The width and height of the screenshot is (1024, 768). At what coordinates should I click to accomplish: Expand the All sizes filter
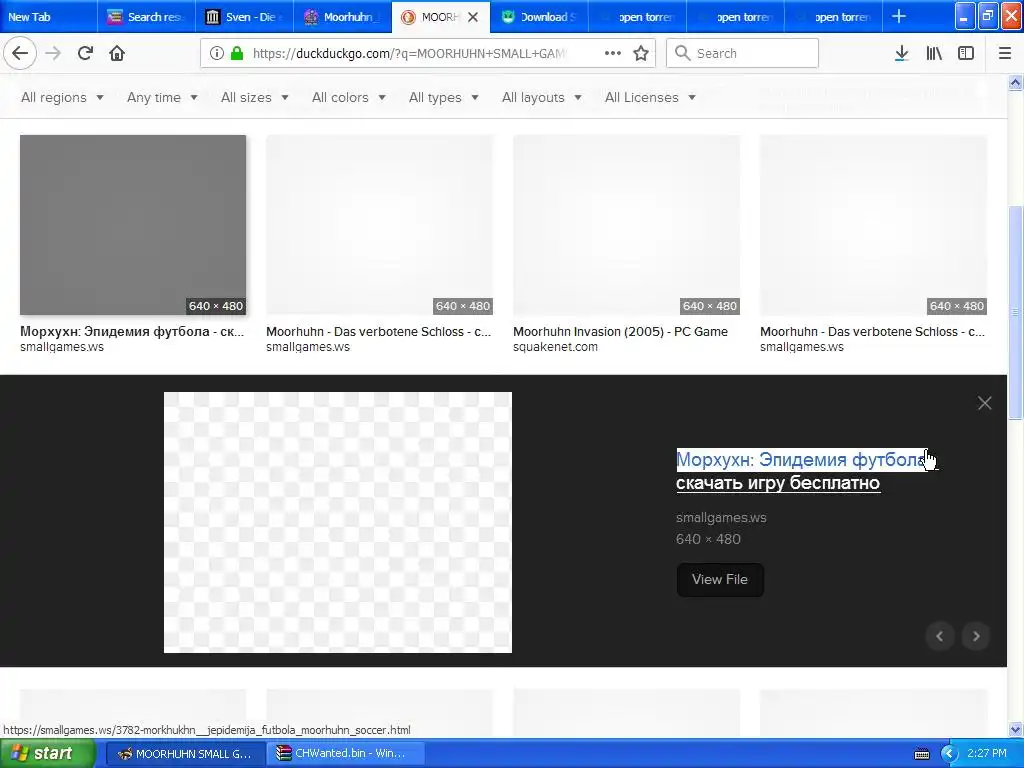pyautogui.click(x=255, y=97)
